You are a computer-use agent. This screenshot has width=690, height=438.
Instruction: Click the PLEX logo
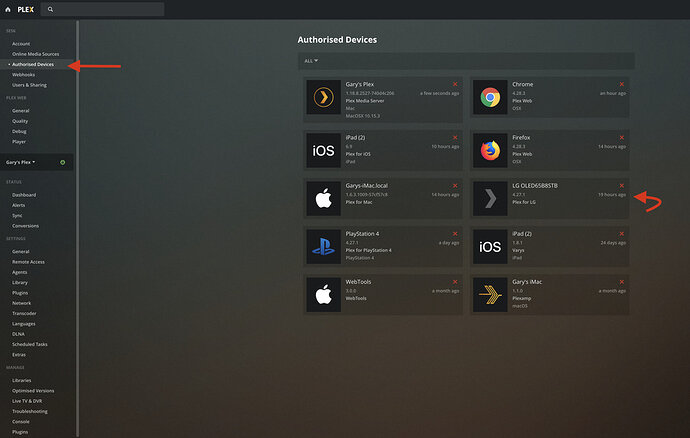click(x=26, y=9)
